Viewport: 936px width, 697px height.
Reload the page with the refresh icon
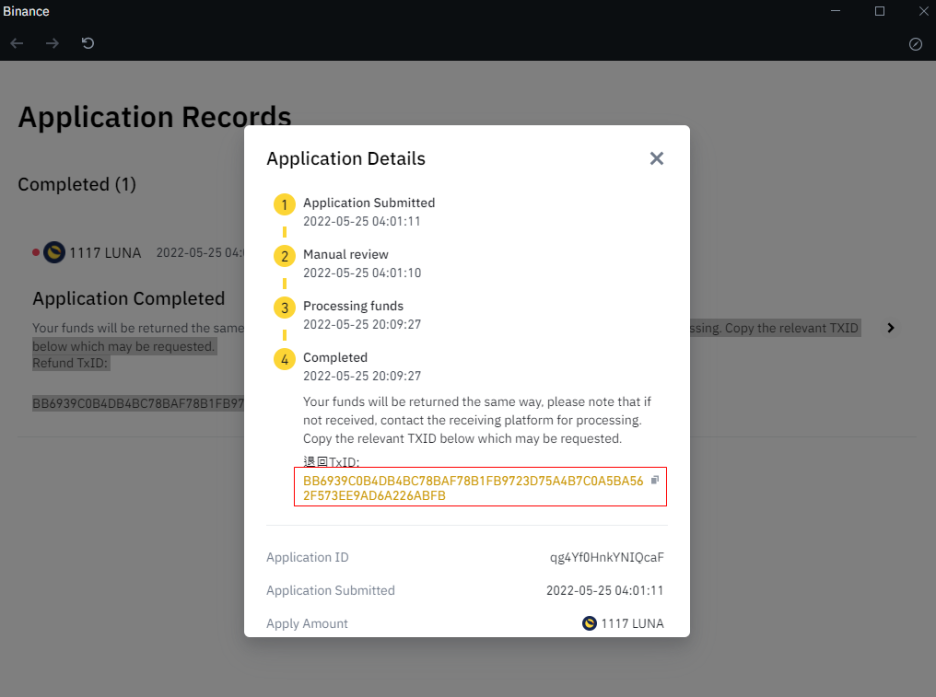coord(88,43)
